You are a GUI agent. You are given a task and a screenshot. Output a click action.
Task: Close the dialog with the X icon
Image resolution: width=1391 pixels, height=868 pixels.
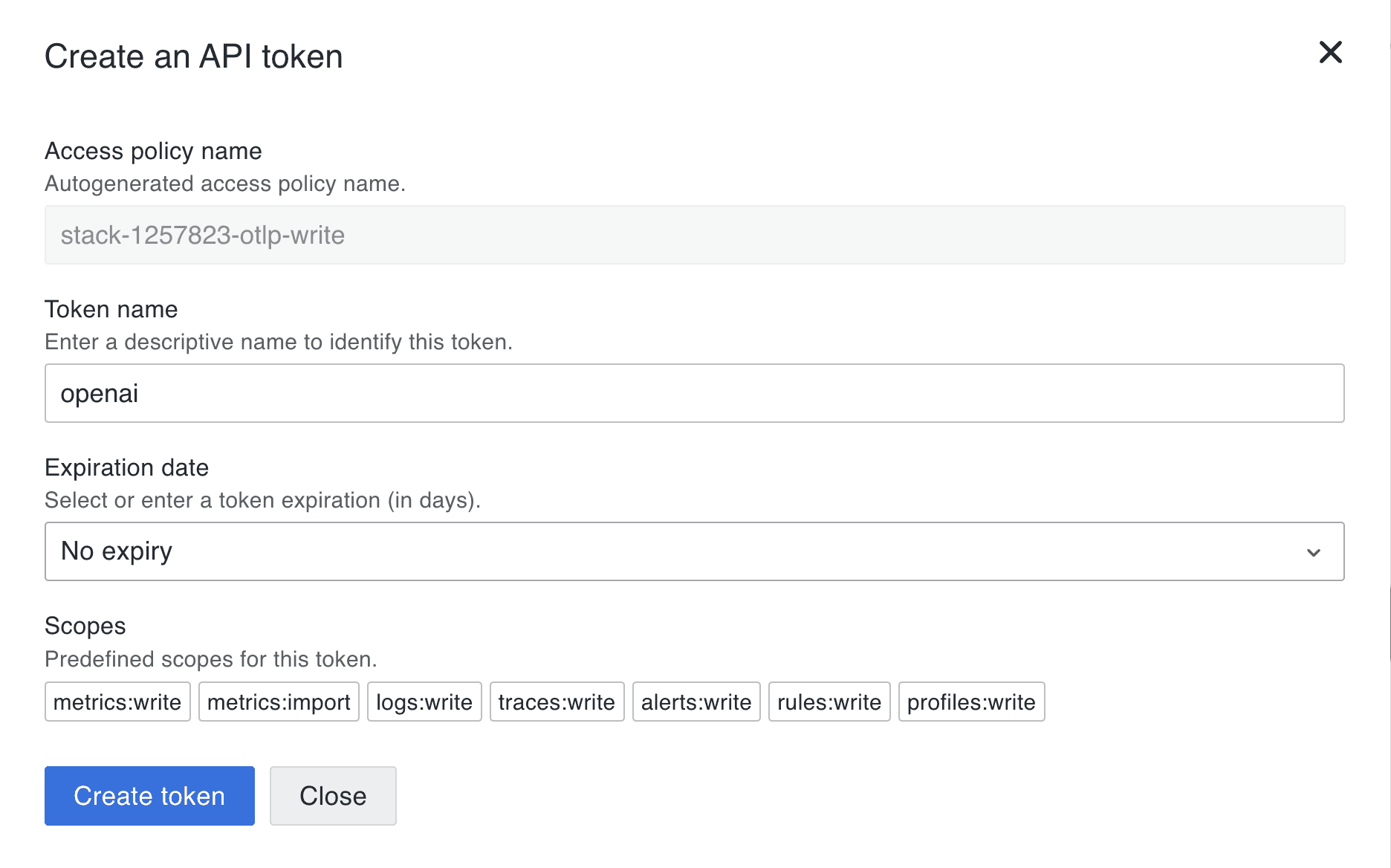click(1331, 53)
